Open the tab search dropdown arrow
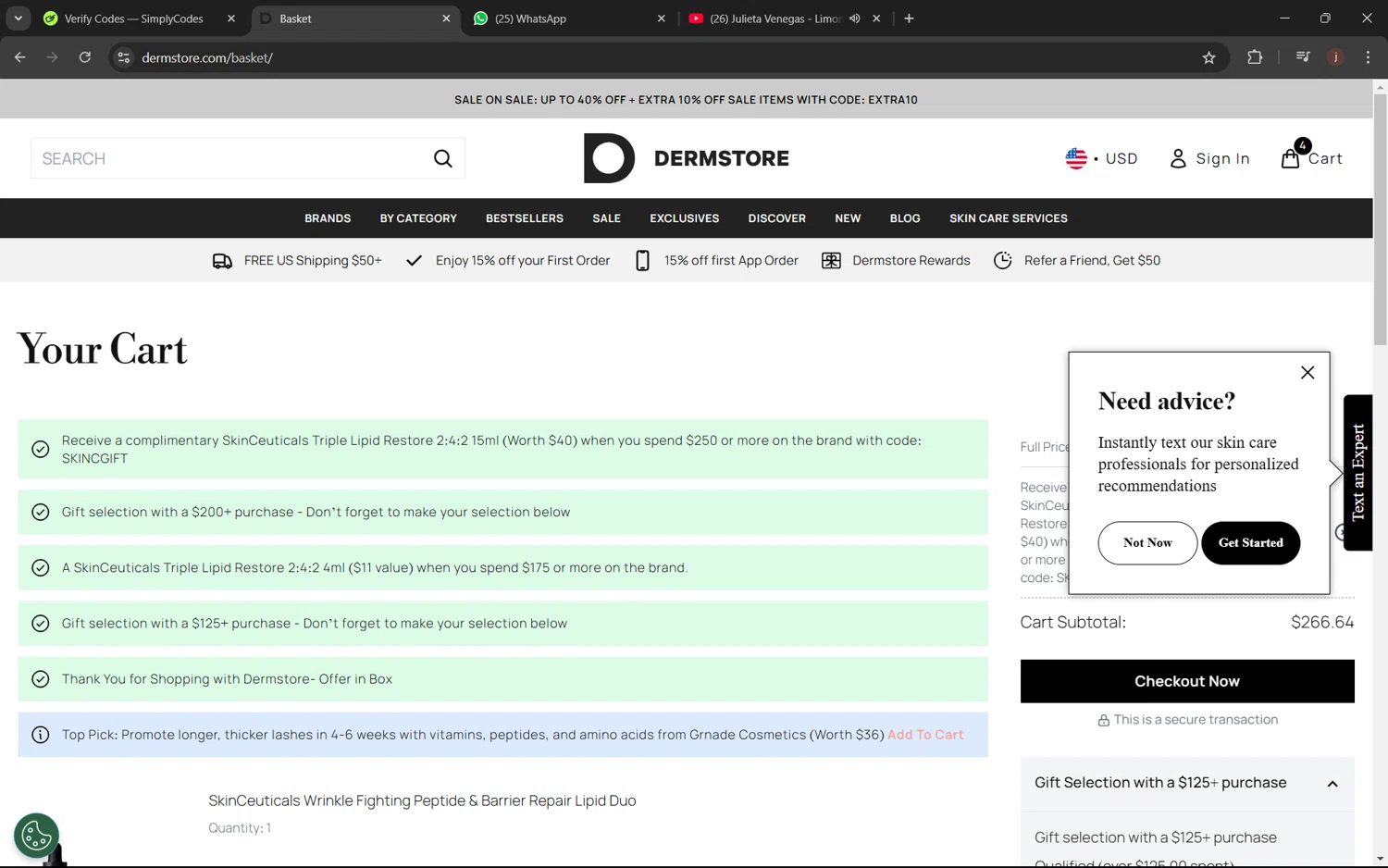Screen dimensions: 1388x868 pyautogui.click(x=18, y=19)
